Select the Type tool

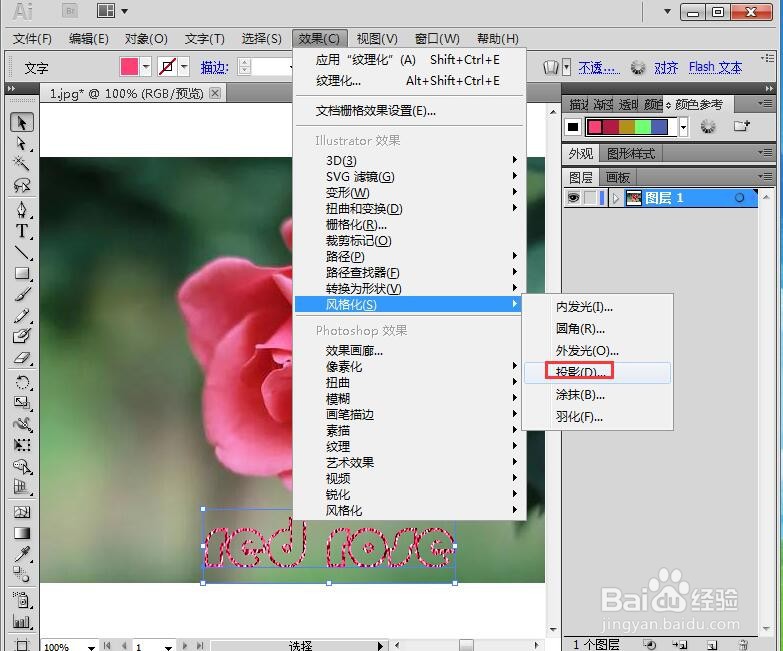(x=21, y=231)
